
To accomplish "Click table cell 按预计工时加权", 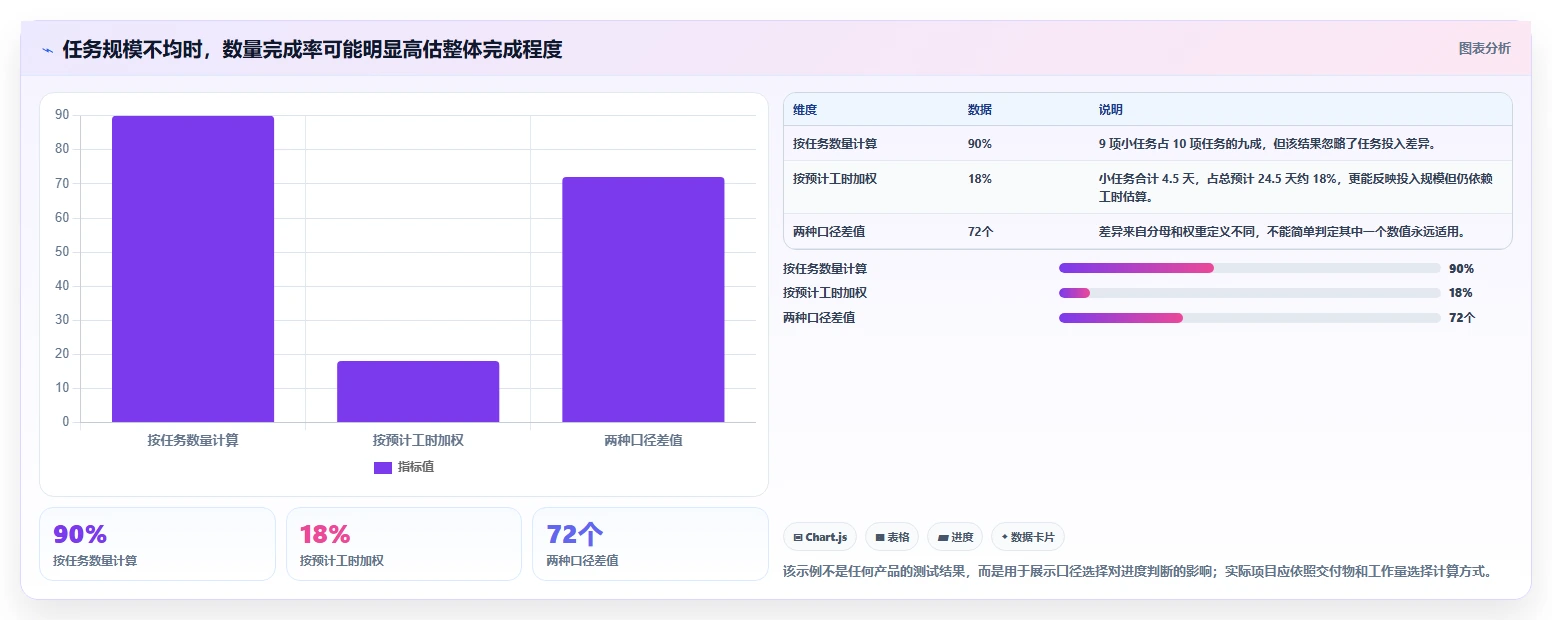I will tap(835, 179).
